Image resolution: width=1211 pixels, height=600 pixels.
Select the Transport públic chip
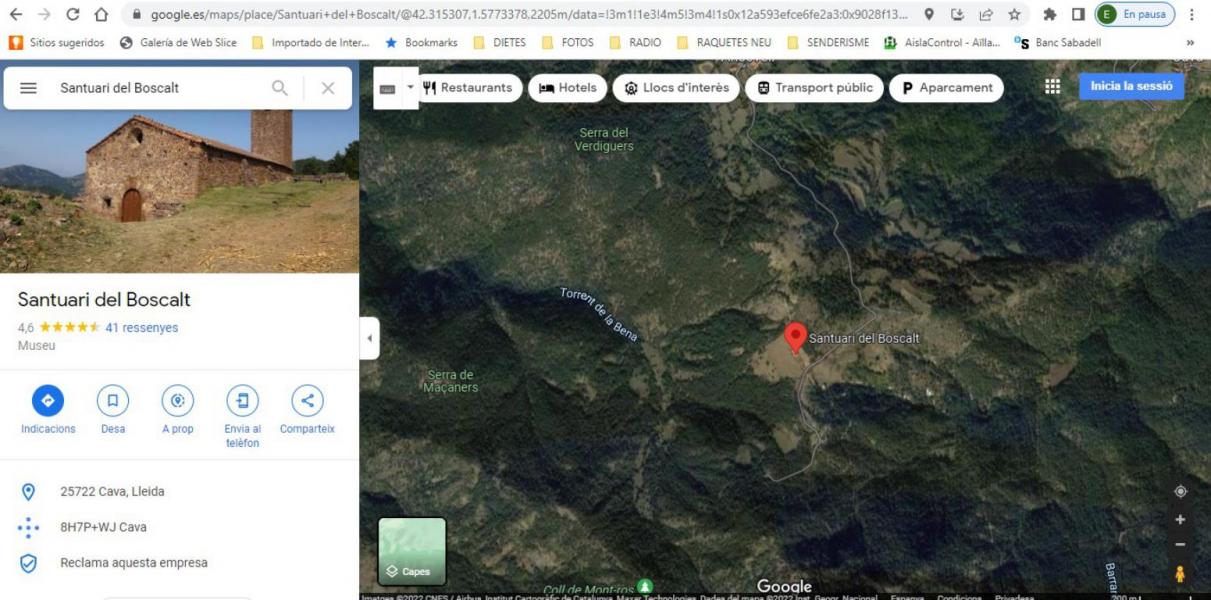coord(814,88)
